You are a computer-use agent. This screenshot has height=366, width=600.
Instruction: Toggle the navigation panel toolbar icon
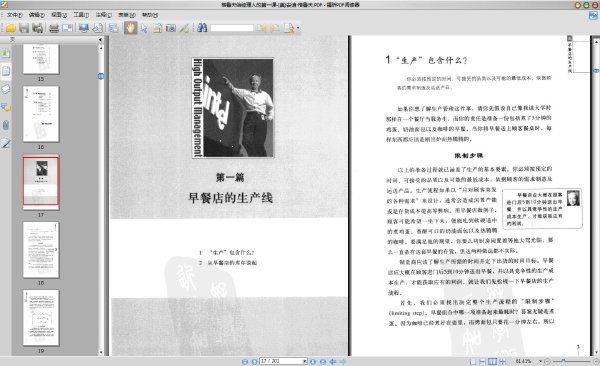[113, 28]
